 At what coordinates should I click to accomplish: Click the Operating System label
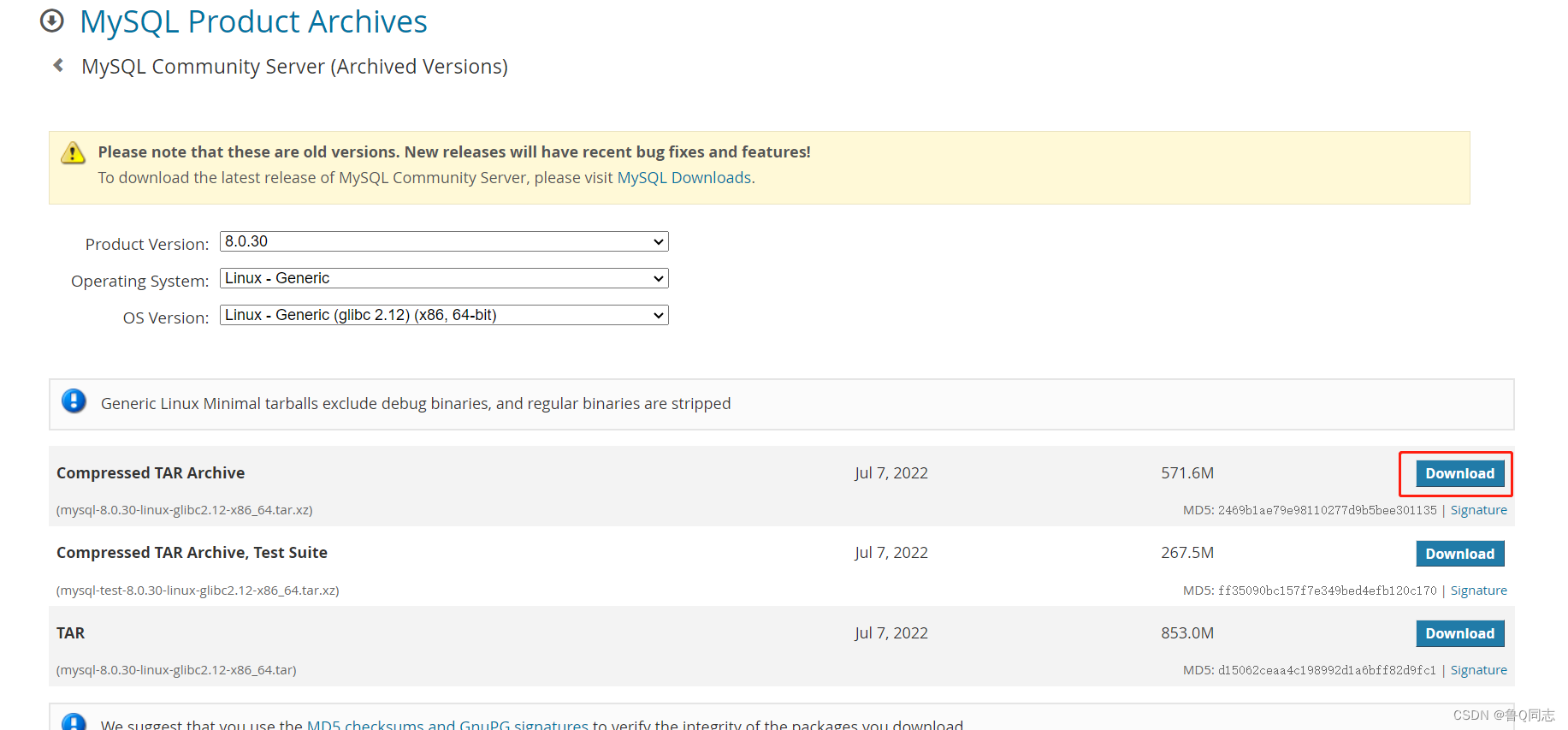click(140, 281)
